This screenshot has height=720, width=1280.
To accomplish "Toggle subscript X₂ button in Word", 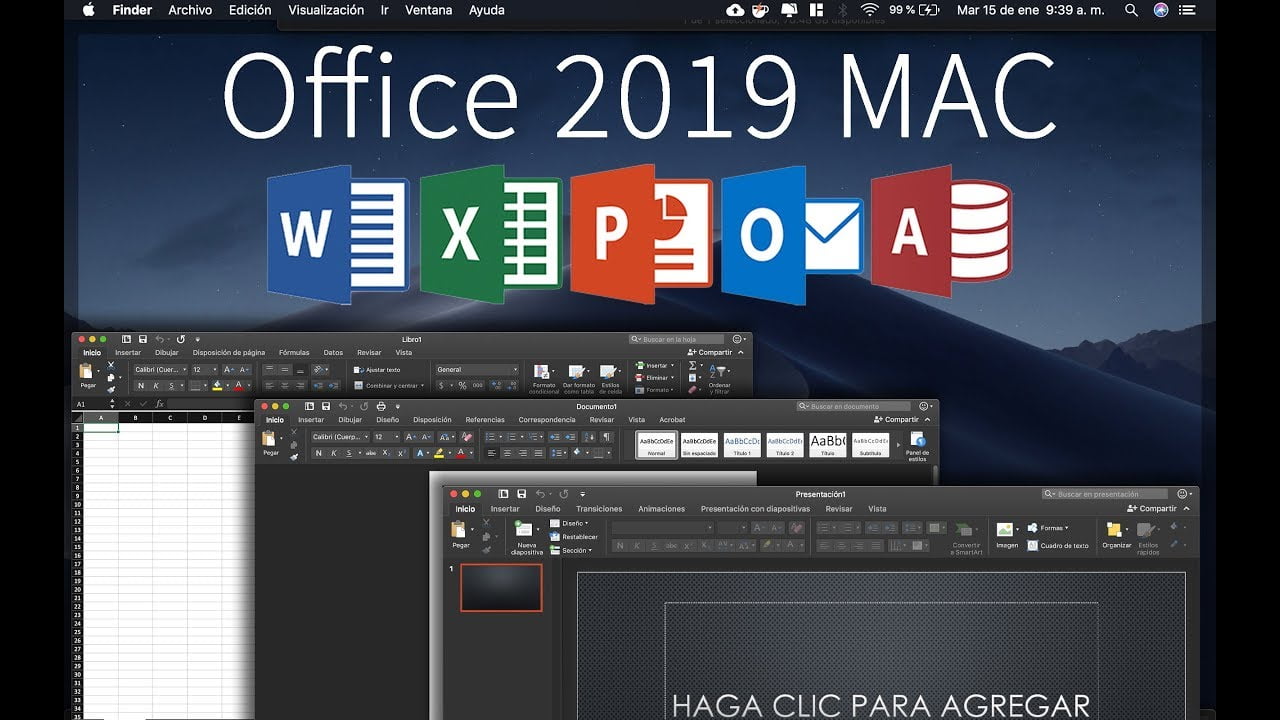I will [386, 453].
